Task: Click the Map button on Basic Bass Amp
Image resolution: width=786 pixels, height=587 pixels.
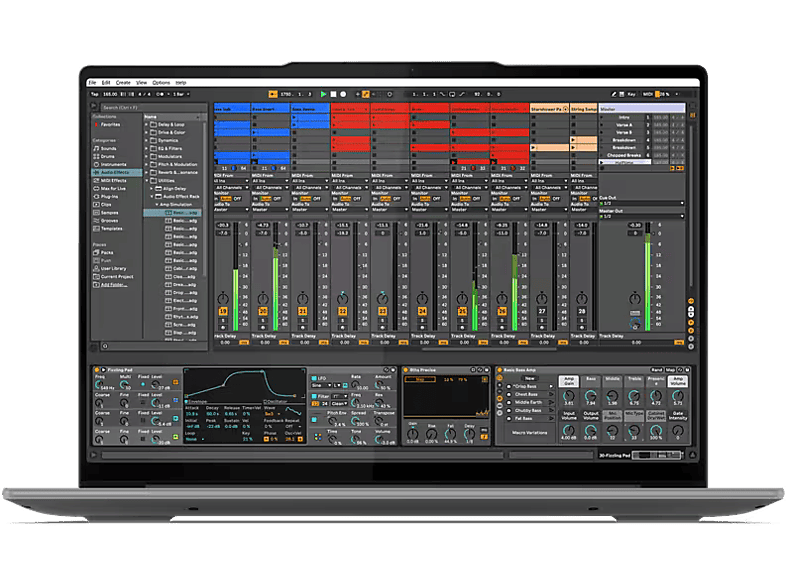Action: coord(670,370)
